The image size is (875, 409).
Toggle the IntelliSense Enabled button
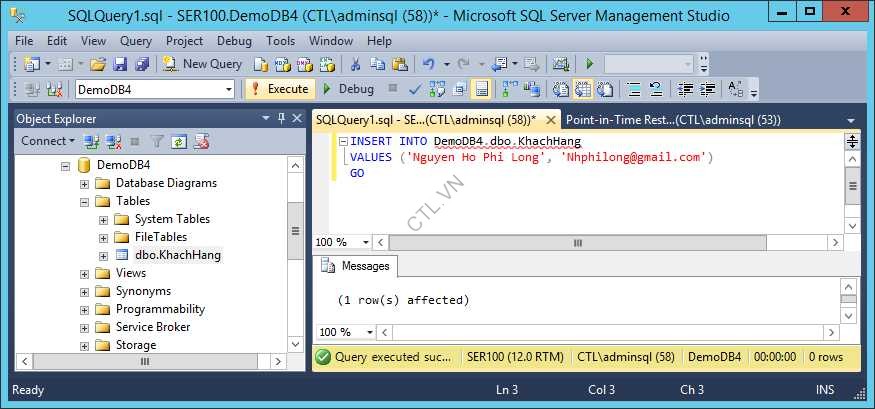(481, 89)
